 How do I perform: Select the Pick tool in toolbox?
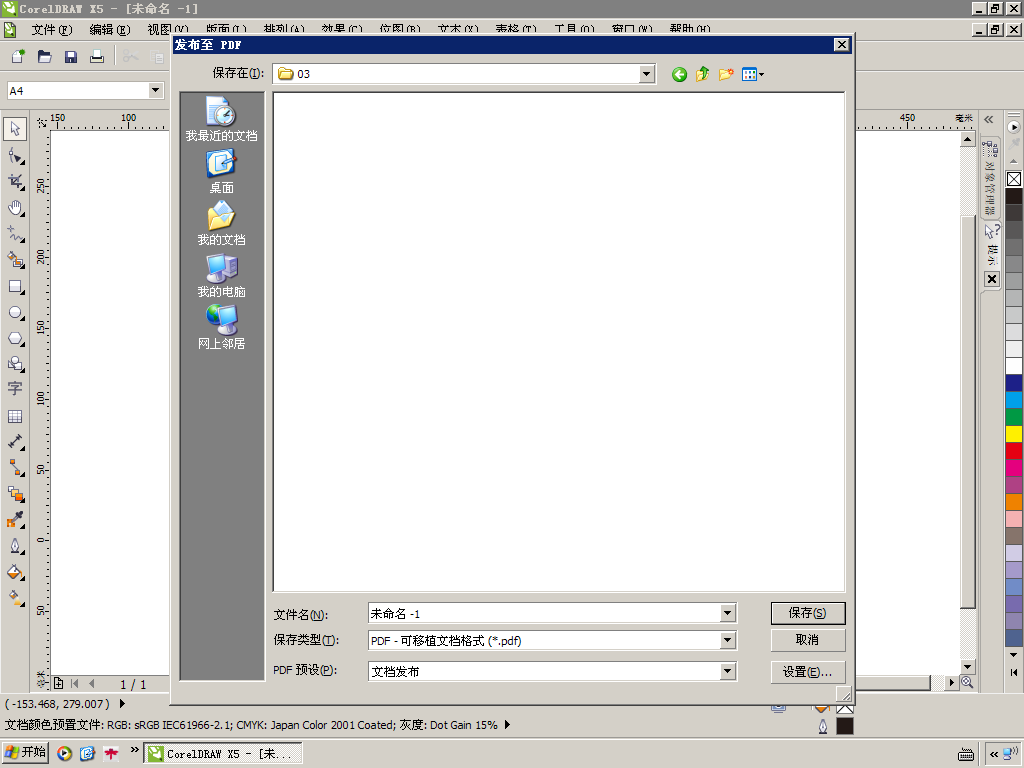15,129
